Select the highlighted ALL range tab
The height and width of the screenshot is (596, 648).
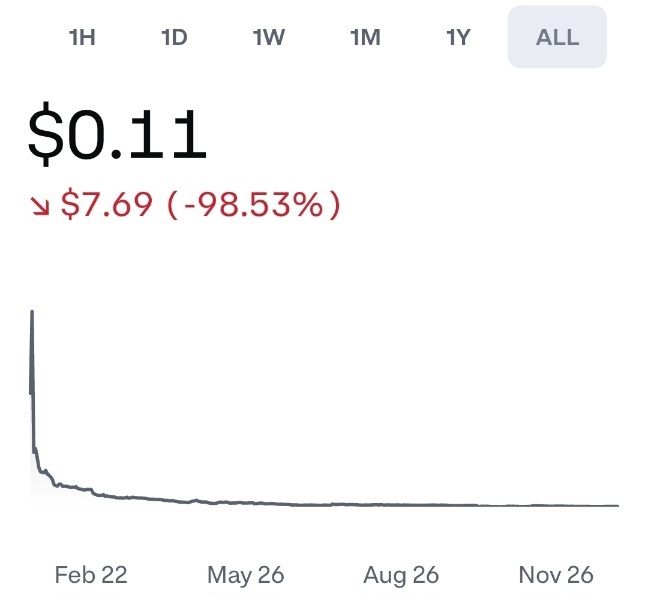[557, 37]
